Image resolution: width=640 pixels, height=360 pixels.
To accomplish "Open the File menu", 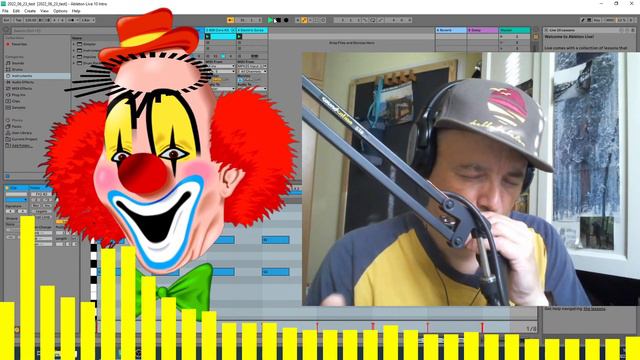I will [5, 11].
